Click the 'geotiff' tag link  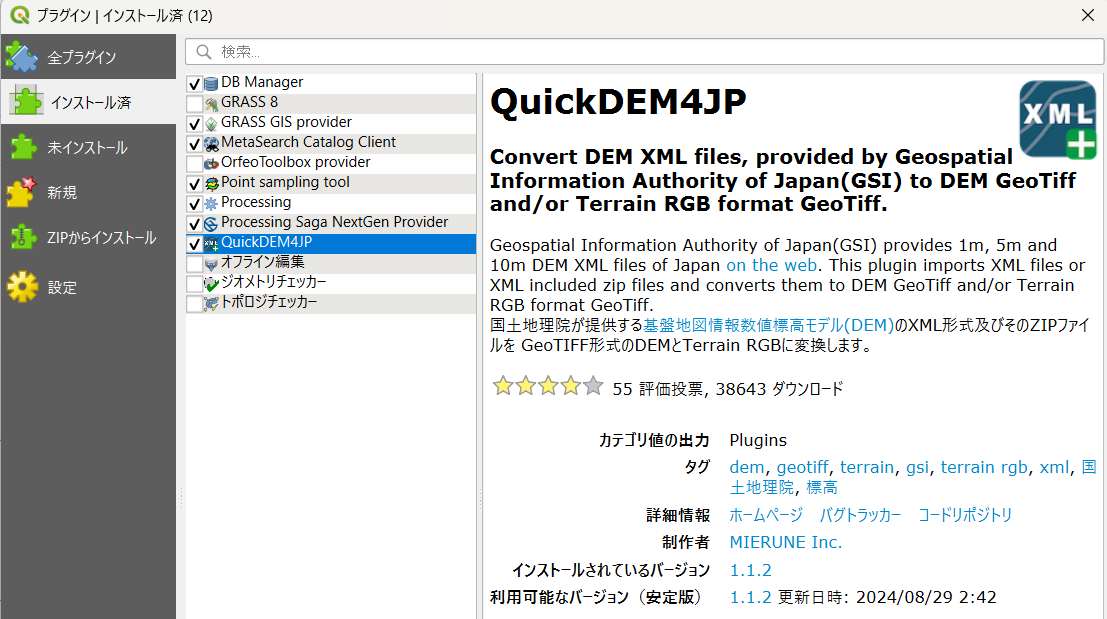(803, 467)
